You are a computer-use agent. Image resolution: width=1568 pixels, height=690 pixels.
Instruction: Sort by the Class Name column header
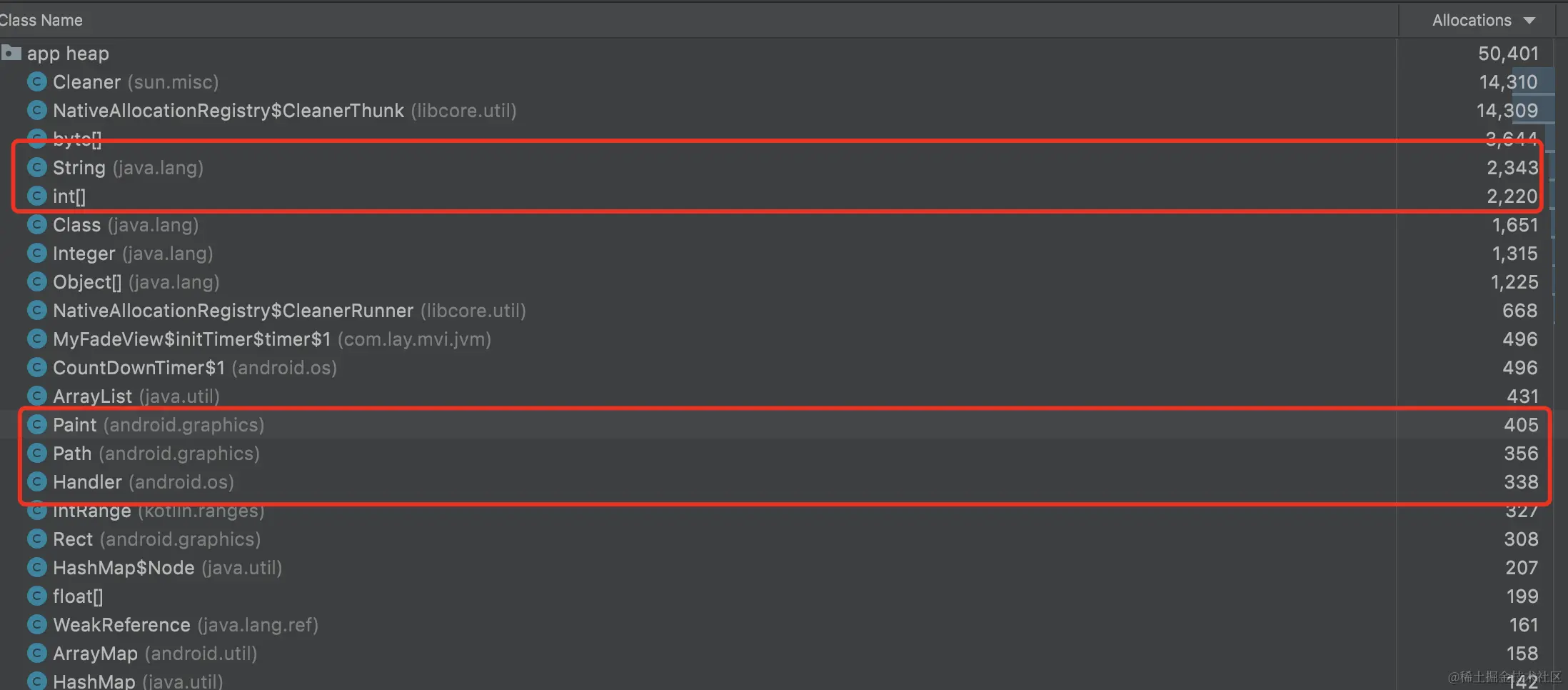point(41,21)
